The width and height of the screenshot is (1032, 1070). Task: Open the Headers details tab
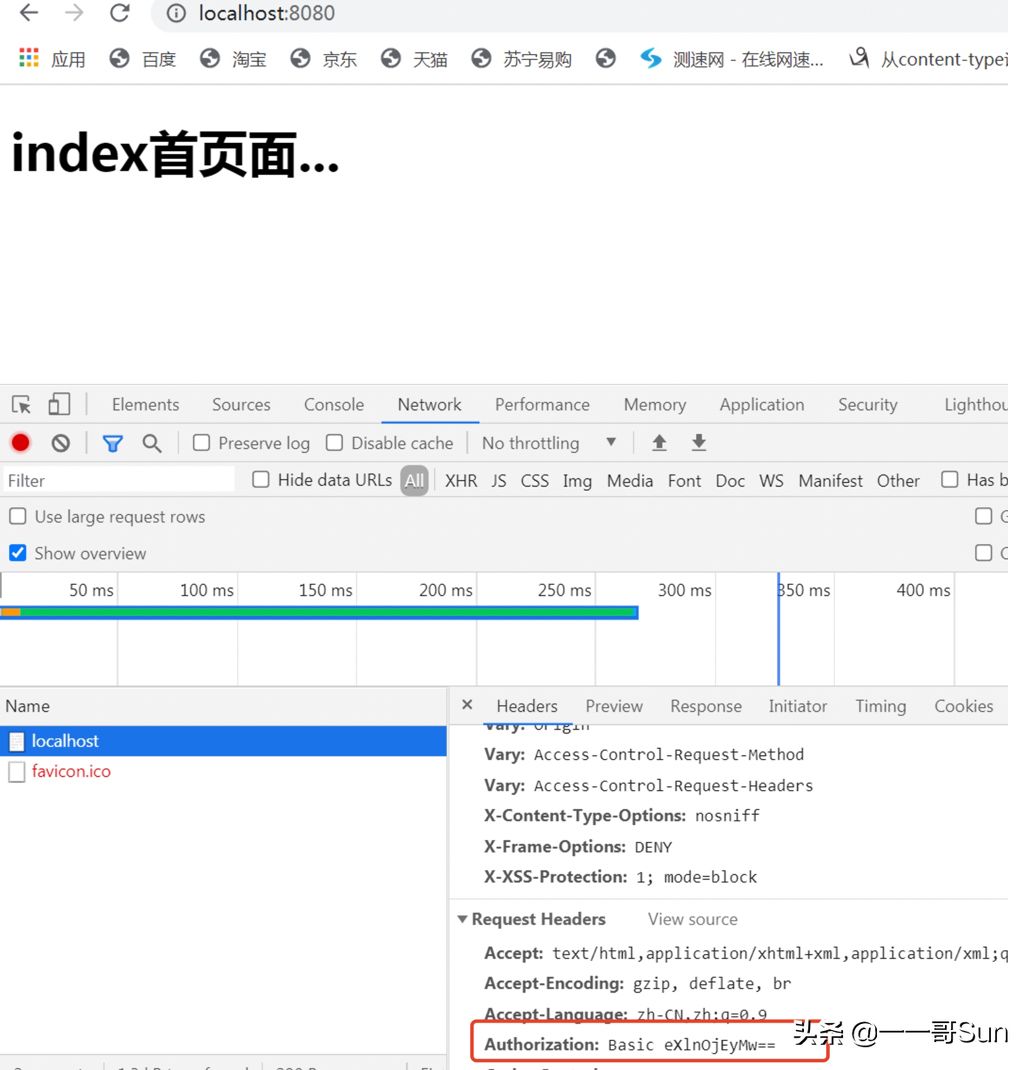tap(527, 706)
